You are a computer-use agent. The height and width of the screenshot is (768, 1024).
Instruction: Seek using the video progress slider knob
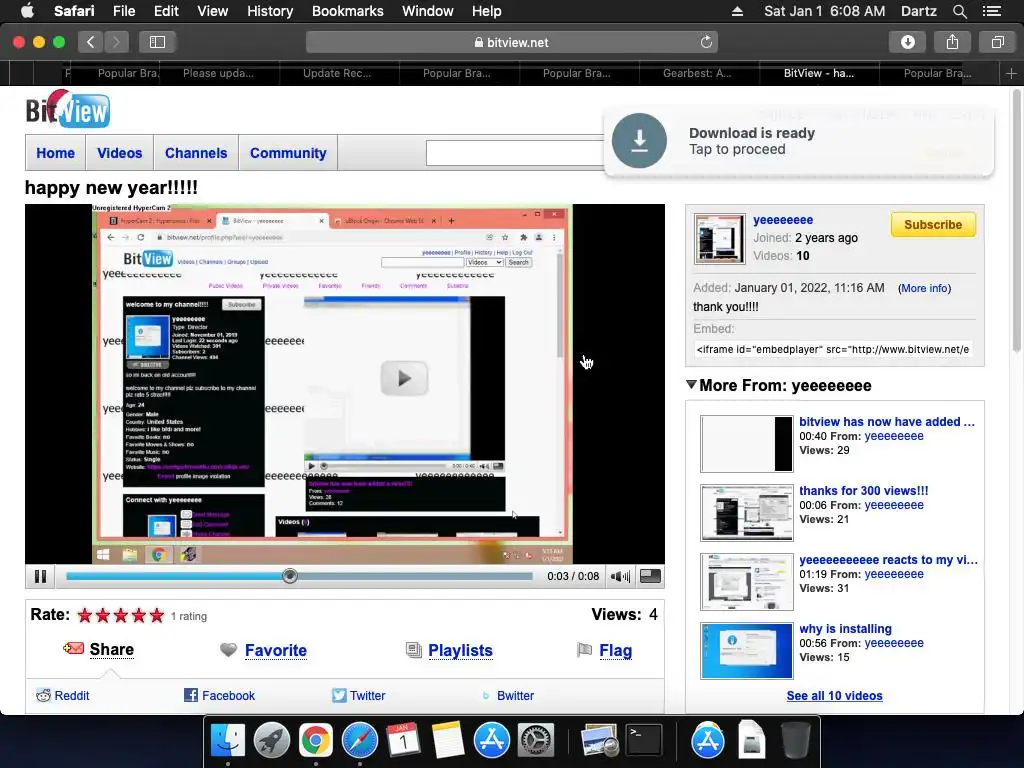[x=290, y=576]
